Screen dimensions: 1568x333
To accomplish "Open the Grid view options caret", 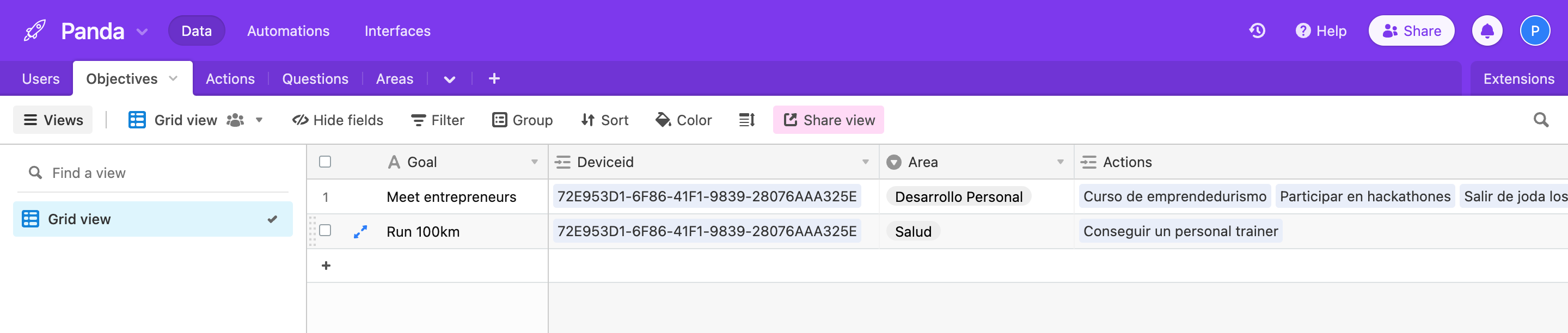I will click(259, 120).
